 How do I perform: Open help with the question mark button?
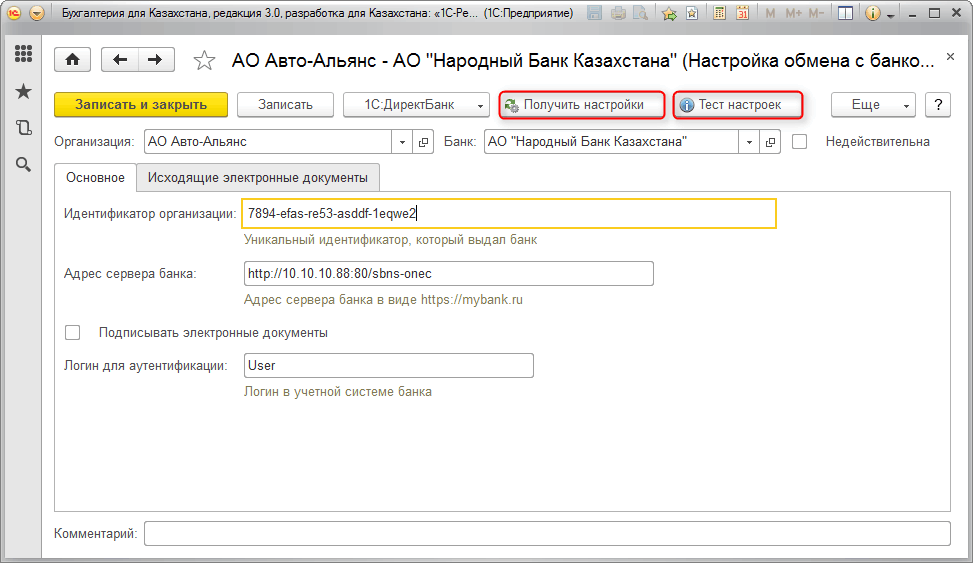click(937, 105)
